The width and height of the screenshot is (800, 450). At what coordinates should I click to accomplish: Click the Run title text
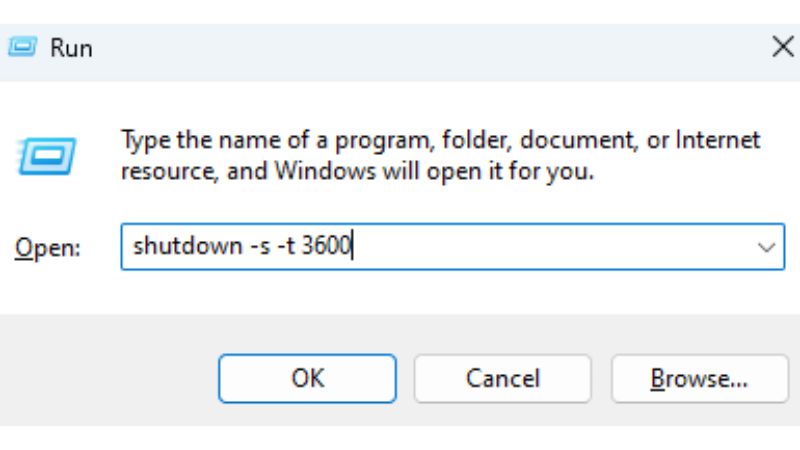[x=72, y=47]
